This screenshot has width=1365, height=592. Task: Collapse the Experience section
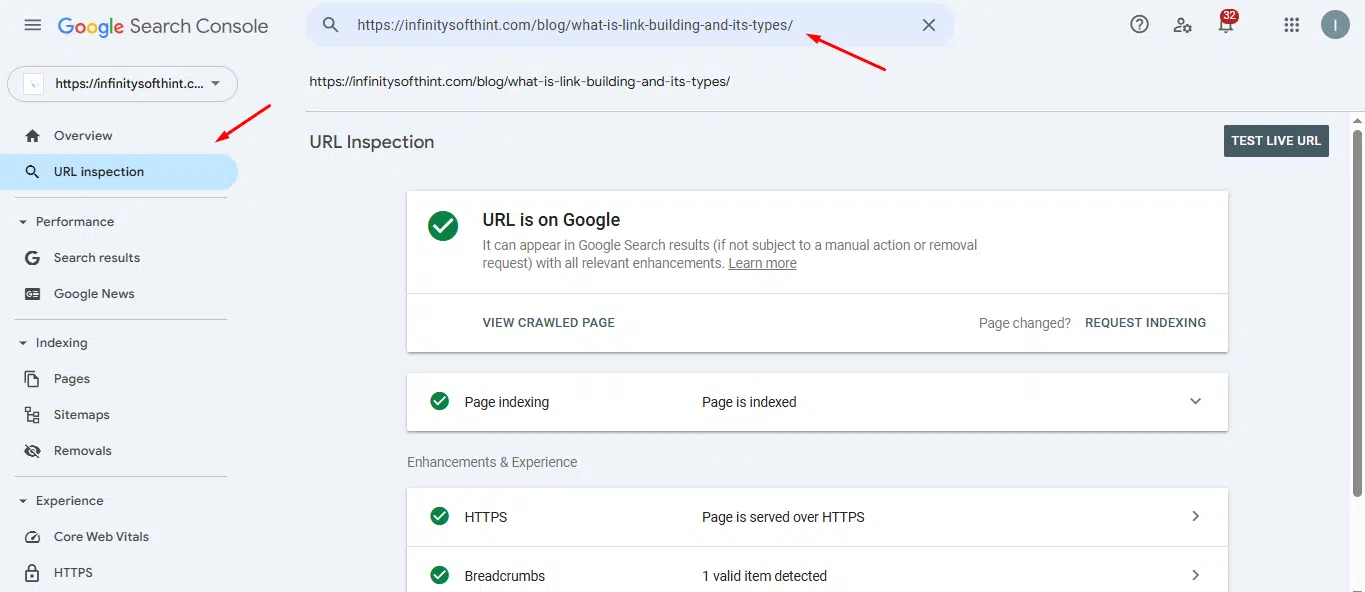coord(22,501)
